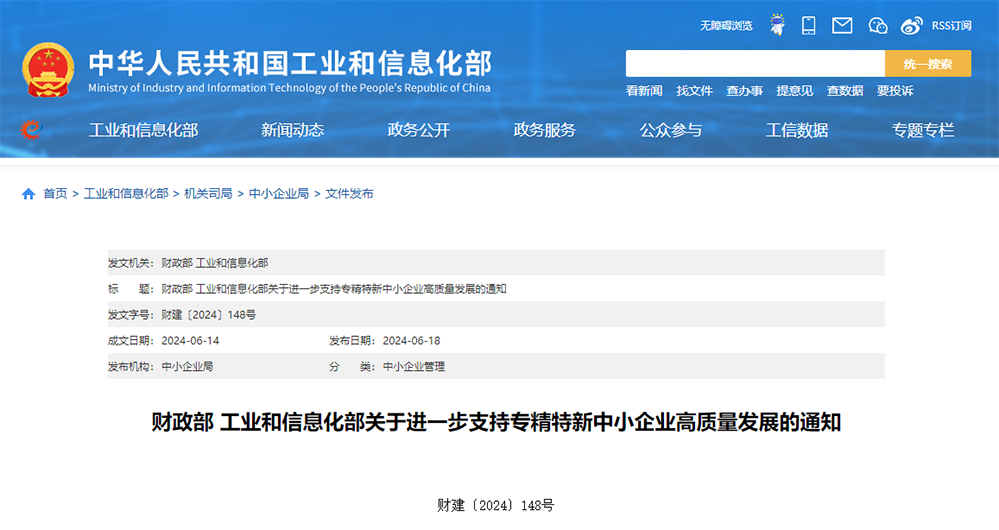This screenshot has width=999, height=530.
Task: Open the 新闻动态 navigation menu
Action: click(292, 130)
